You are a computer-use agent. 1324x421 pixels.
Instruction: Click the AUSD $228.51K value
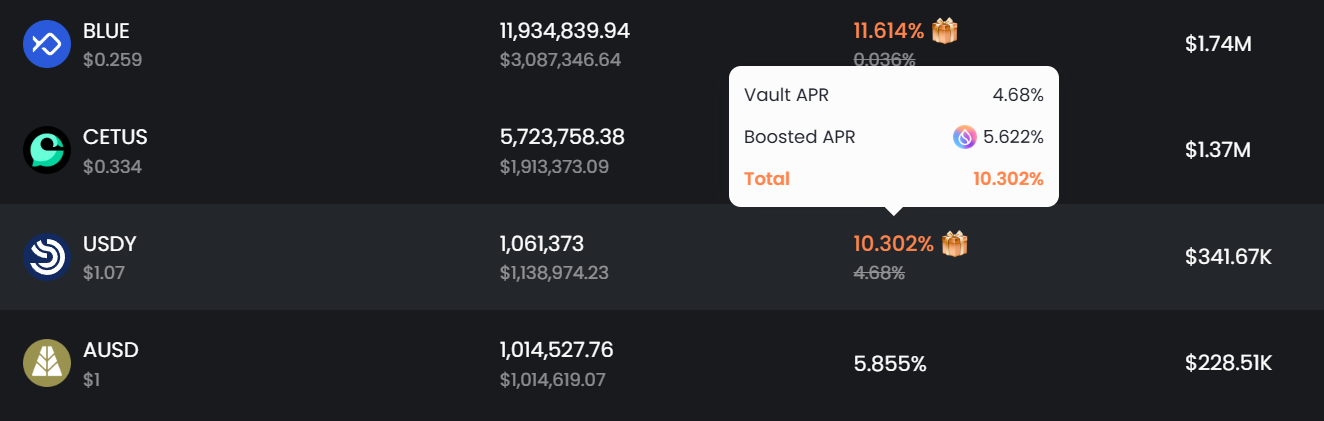coord(1228,363)
